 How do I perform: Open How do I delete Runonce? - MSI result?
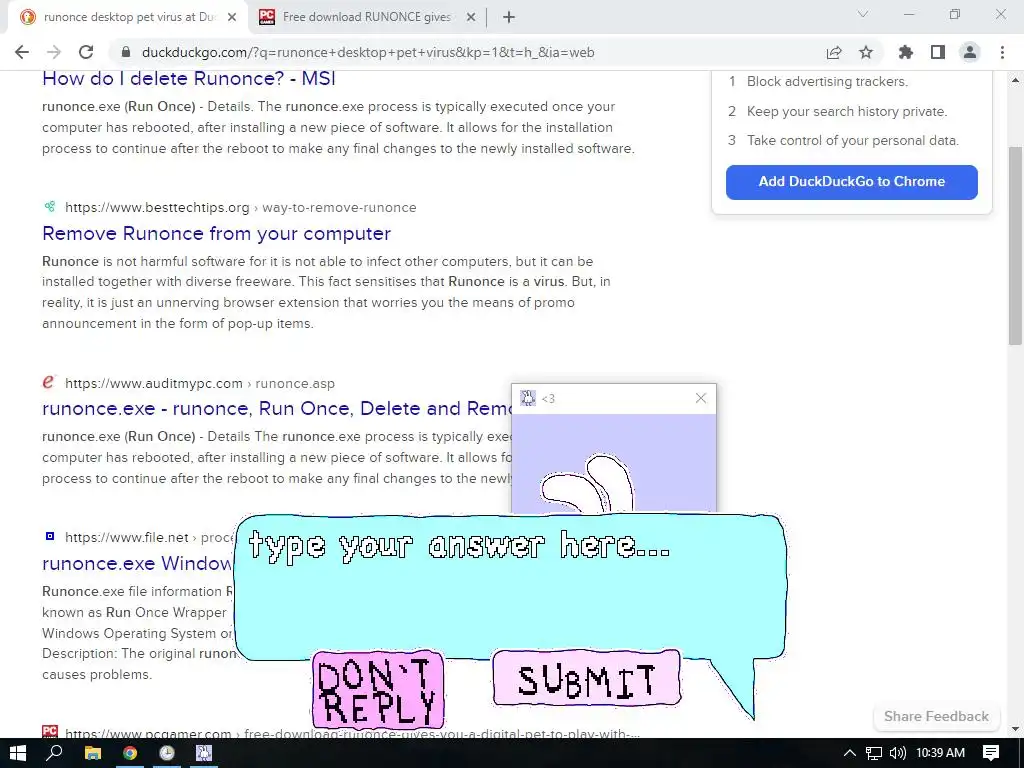189,78
